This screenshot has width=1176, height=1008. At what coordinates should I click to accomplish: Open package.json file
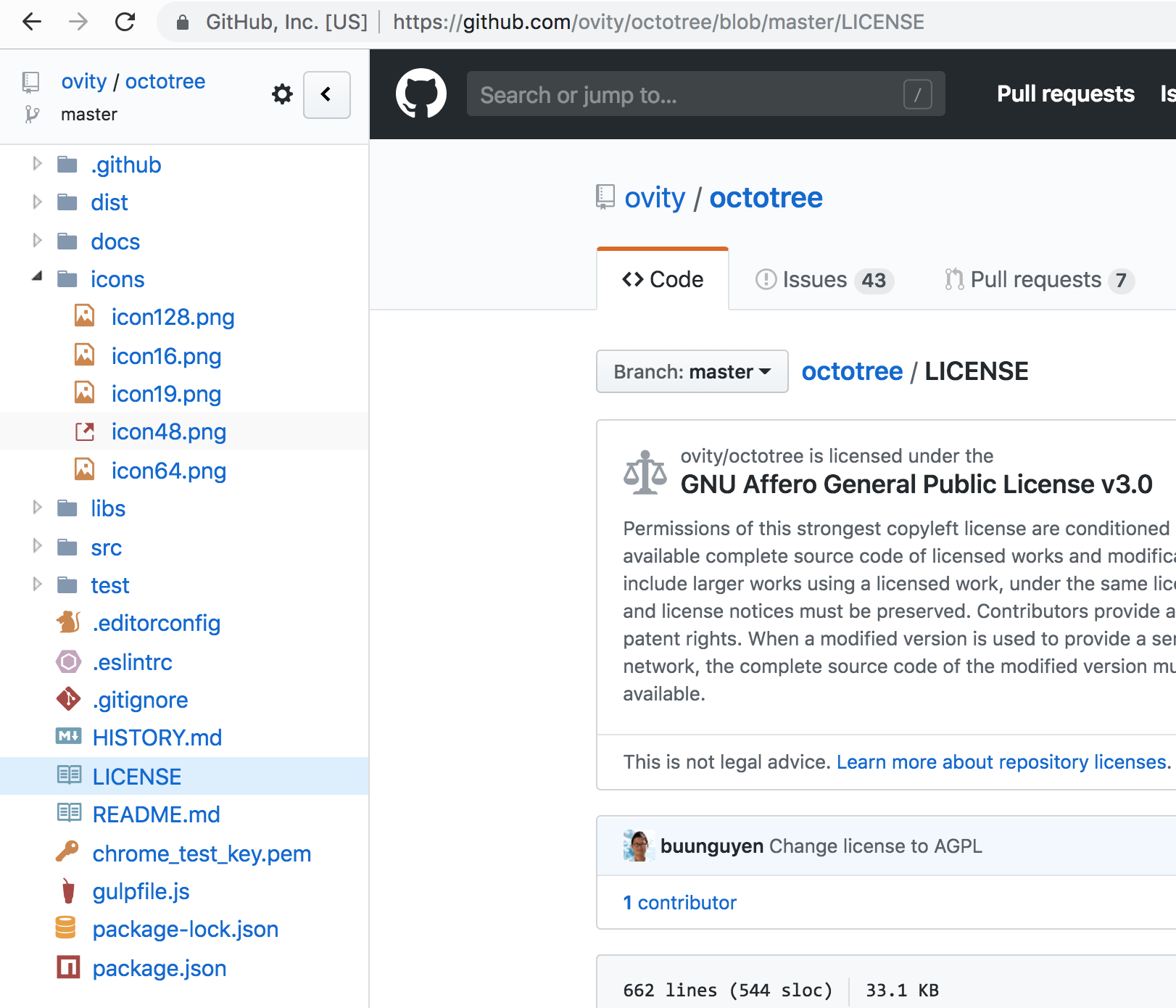coord(160,968)
